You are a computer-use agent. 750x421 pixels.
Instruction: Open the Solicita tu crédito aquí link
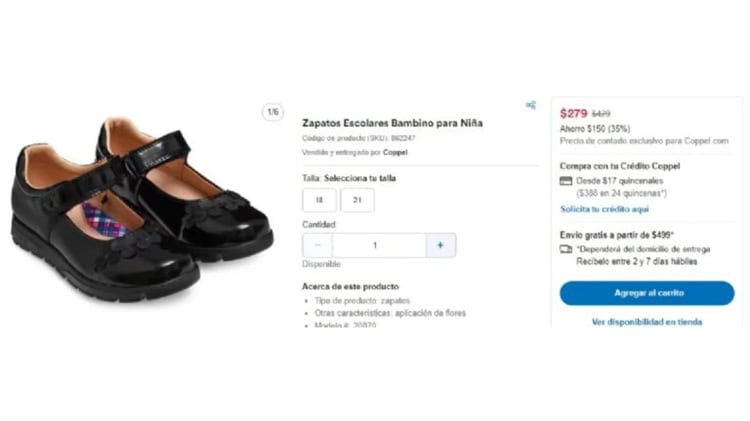[x=604, y=209]
